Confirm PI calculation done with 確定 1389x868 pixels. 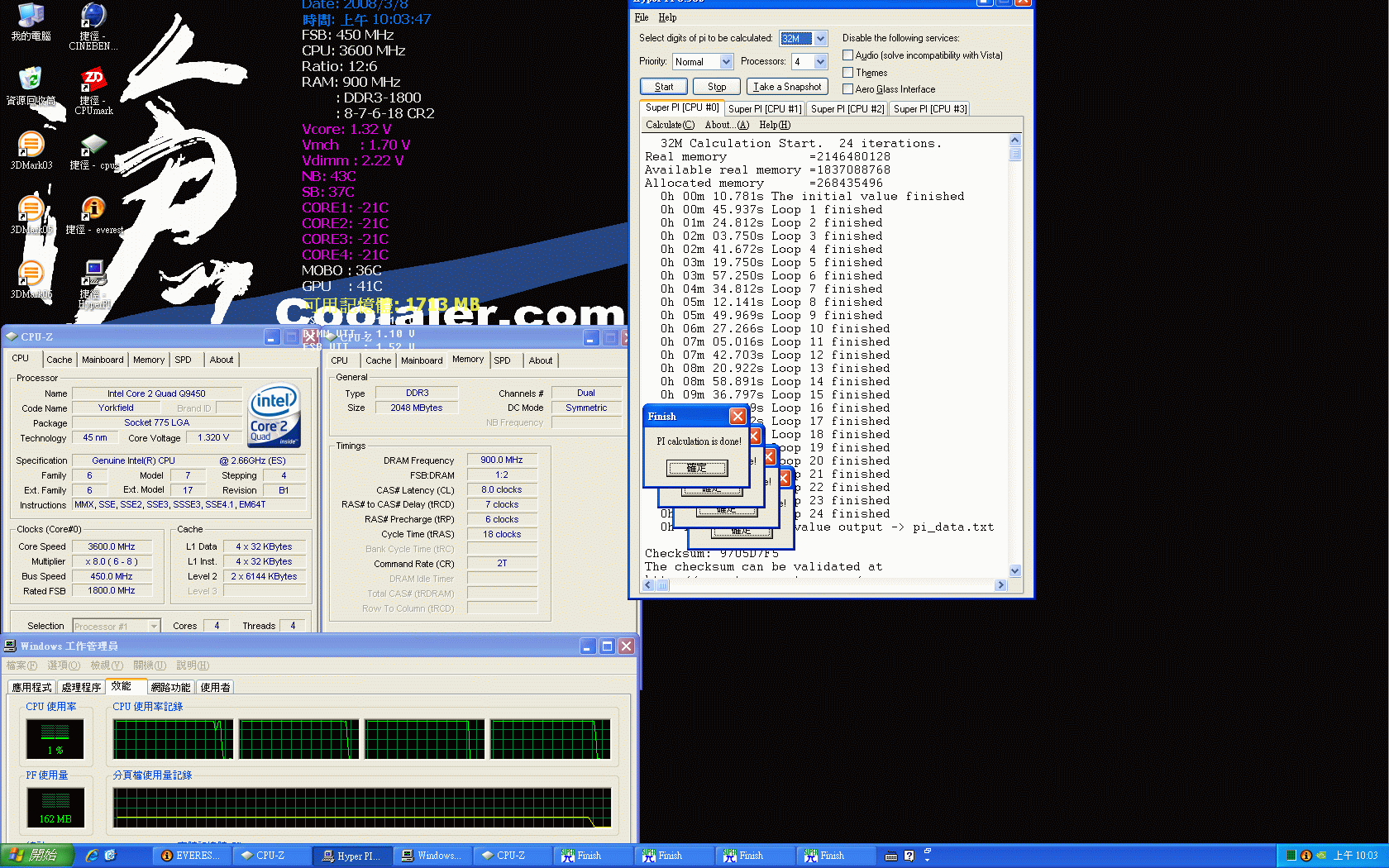pyautogui.click(x=697, y=468)
